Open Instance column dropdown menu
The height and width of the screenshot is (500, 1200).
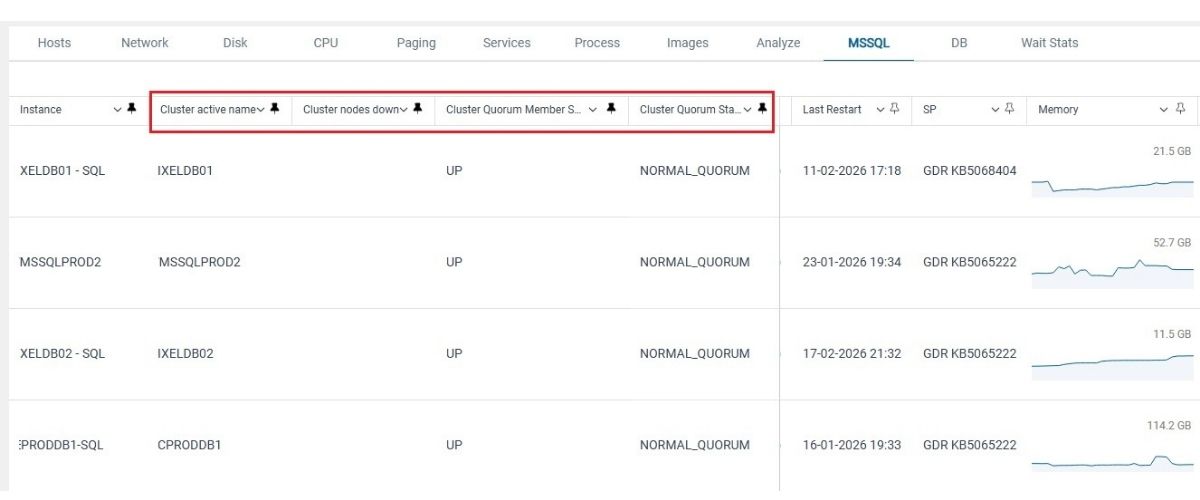click(x=116, y=110)
